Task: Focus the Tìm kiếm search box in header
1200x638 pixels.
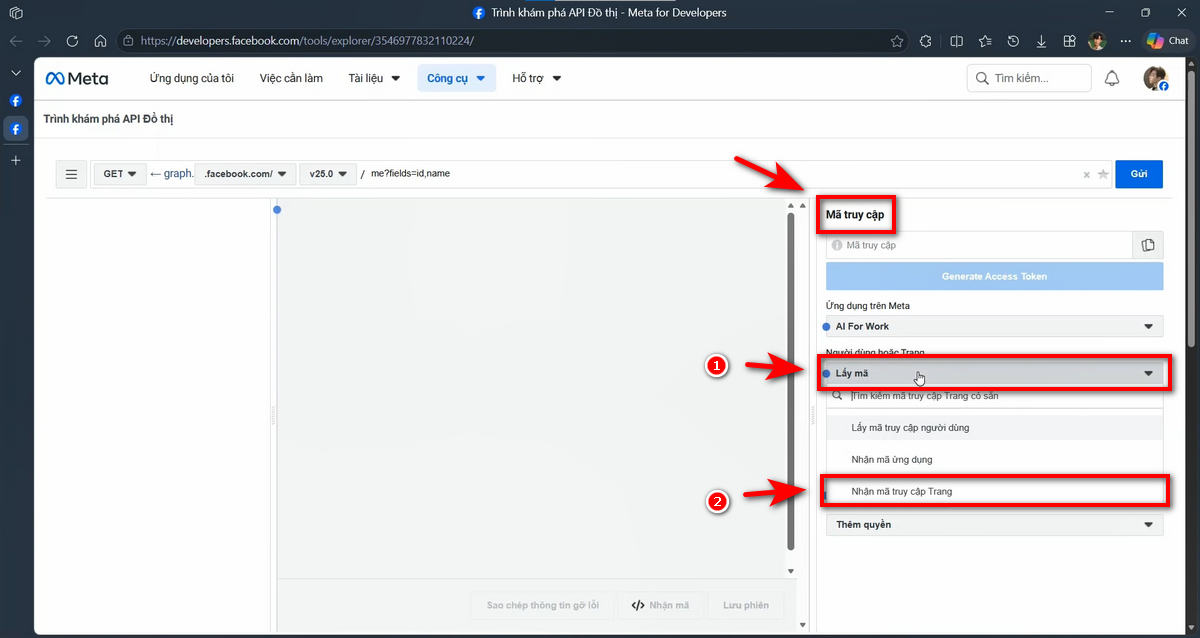Action: [1029, 78]
